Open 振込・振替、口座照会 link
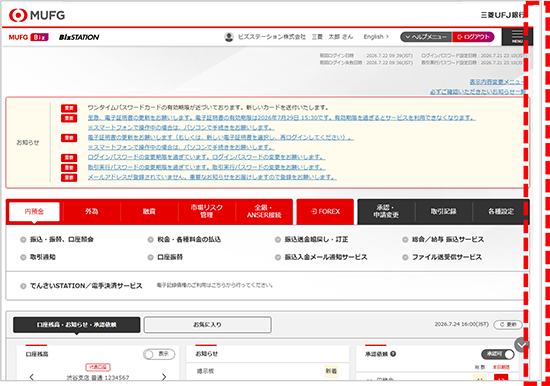The image size is (550, 386). tap(62, 239)
